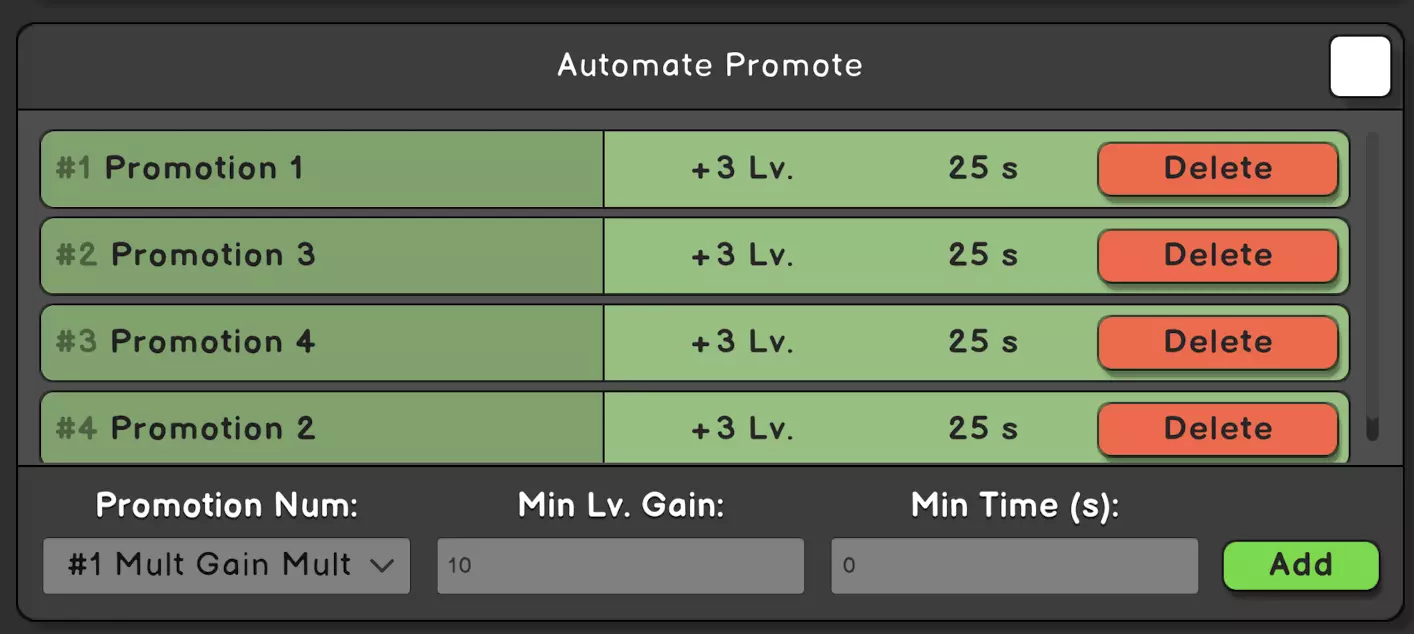Click +3 Lv. value in Promotion 1 row
The height and width of the screenshot is (634, 1414).
point(742,169)
